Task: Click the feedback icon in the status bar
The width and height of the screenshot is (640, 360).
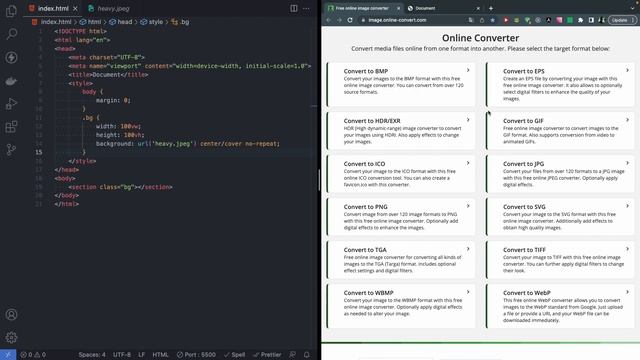Action: point(293,355)
